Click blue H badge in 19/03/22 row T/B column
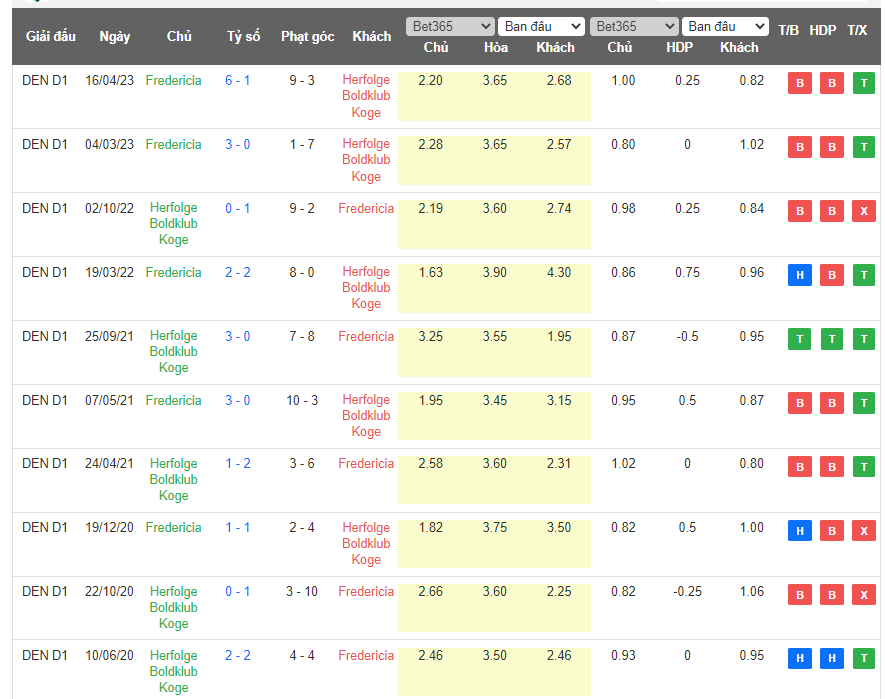Screen dimensions: 885x699 [799, 275]
